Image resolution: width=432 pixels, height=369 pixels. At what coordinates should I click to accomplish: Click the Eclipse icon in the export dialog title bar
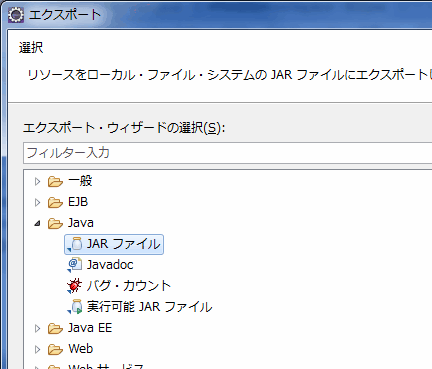[x=16, y=15]
